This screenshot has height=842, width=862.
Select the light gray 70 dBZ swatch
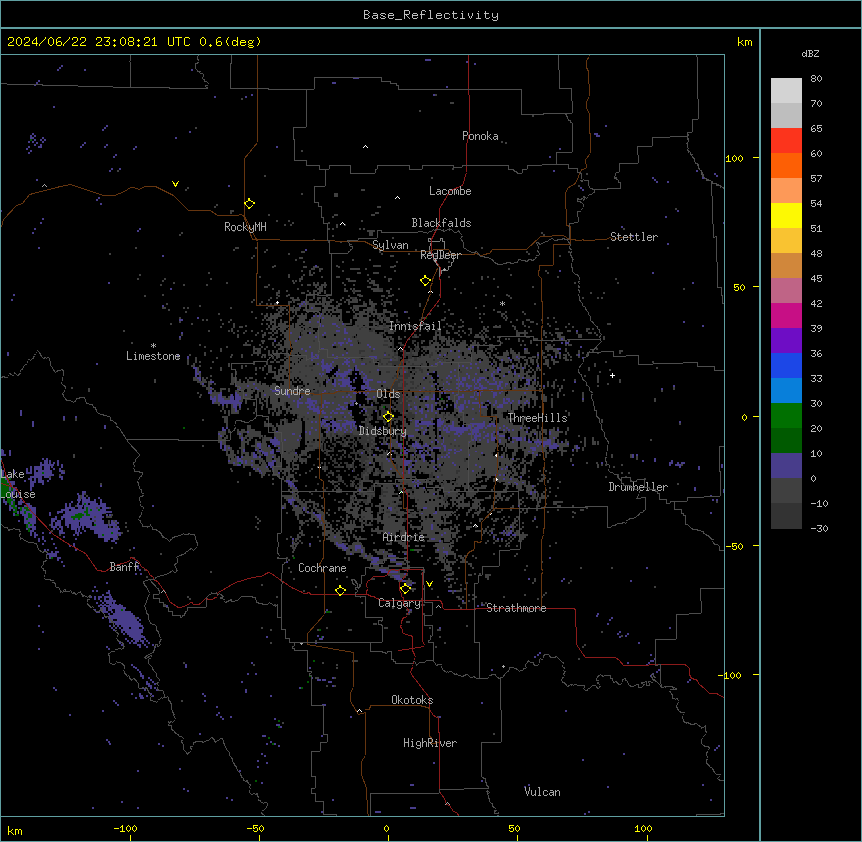(786, 115)
